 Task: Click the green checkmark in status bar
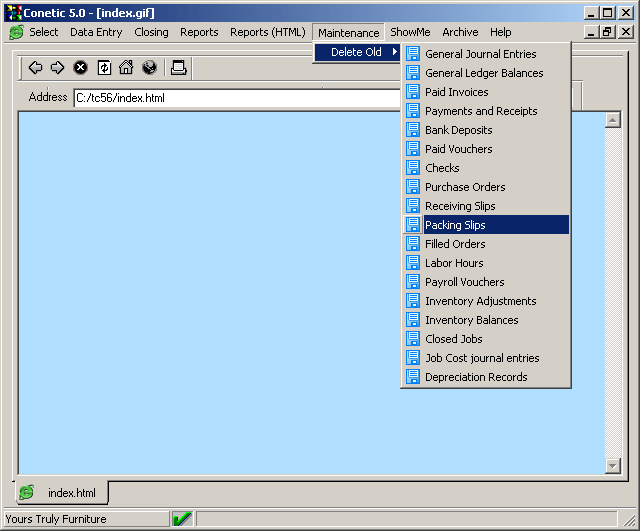pos(182,519)
